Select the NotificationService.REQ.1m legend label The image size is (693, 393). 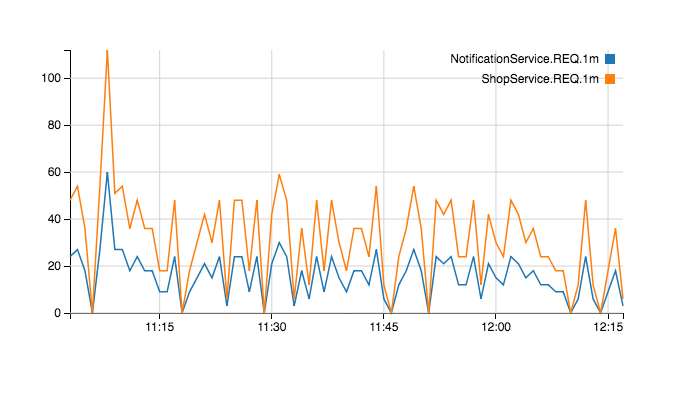click(x=524, y=59)
